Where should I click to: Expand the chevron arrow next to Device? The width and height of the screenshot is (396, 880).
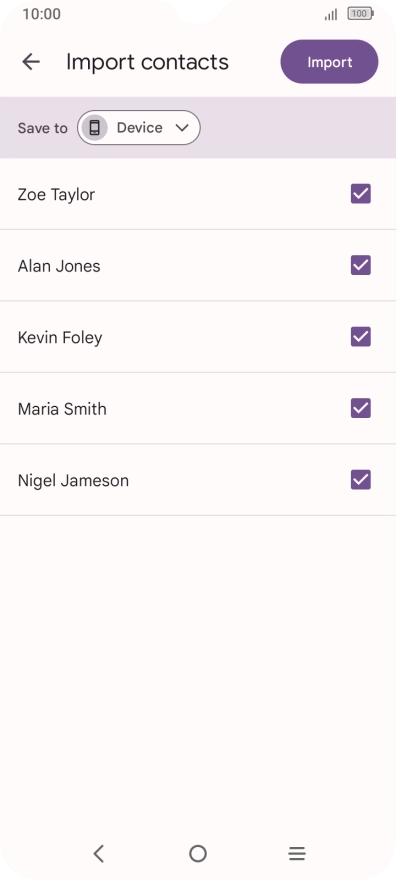click(182, 128)
